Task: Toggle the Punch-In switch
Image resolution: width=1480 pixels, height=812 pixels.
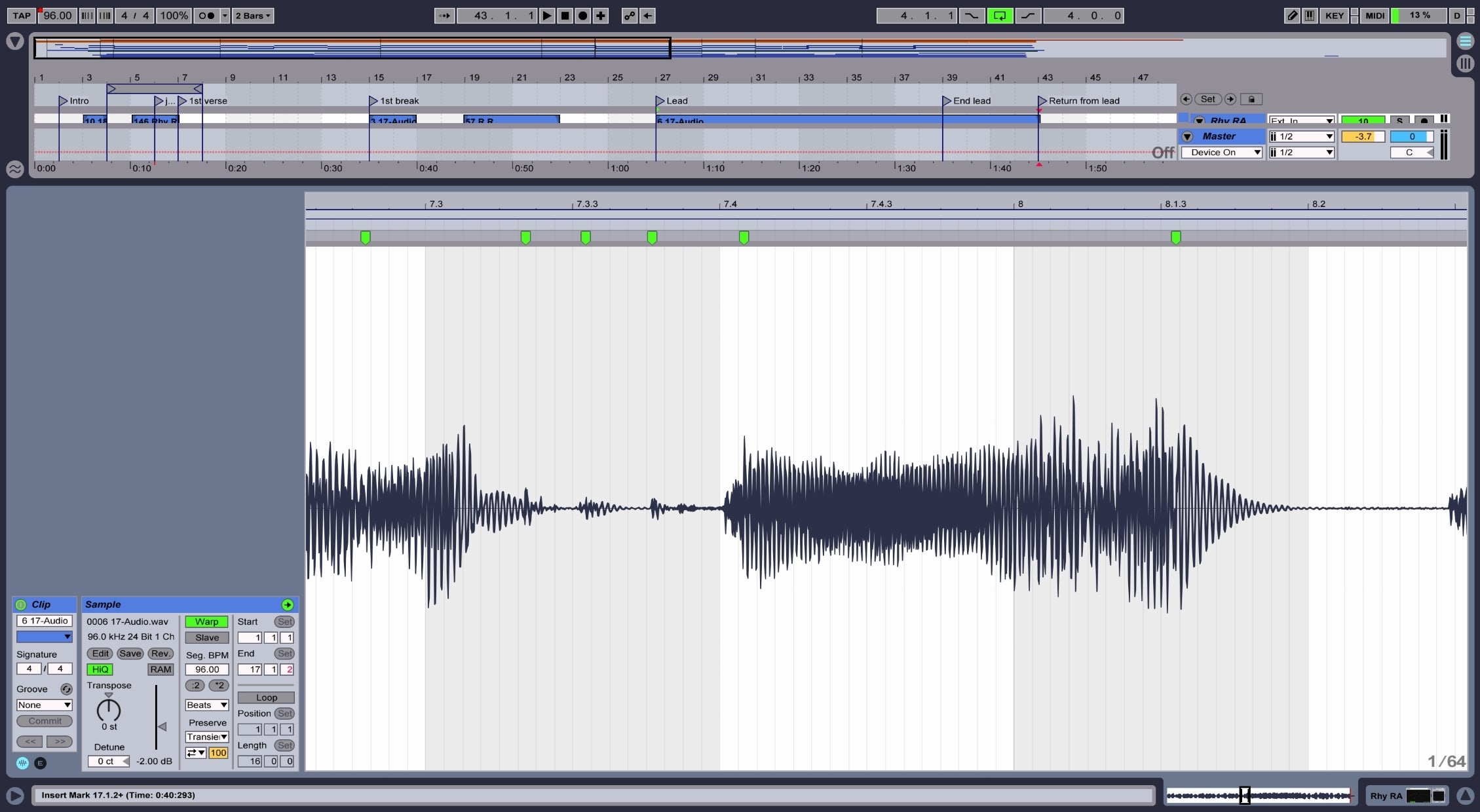Action: [x=972, y=16]
